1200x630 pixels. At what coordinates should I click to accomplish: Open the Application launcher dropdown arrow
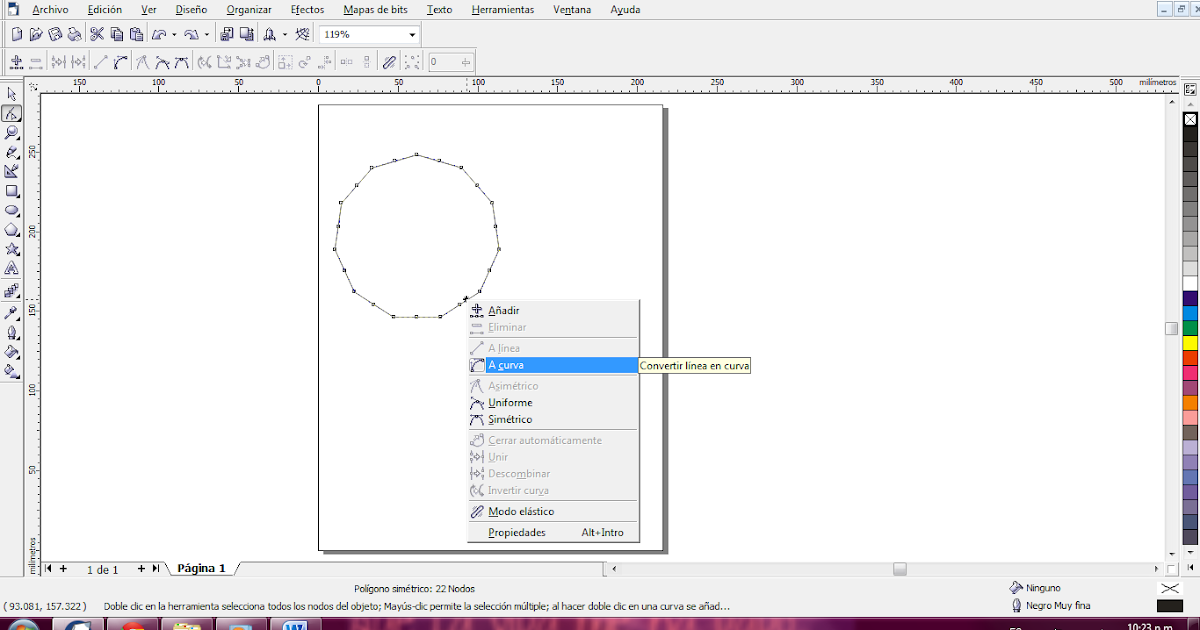[x=285, y=34]
